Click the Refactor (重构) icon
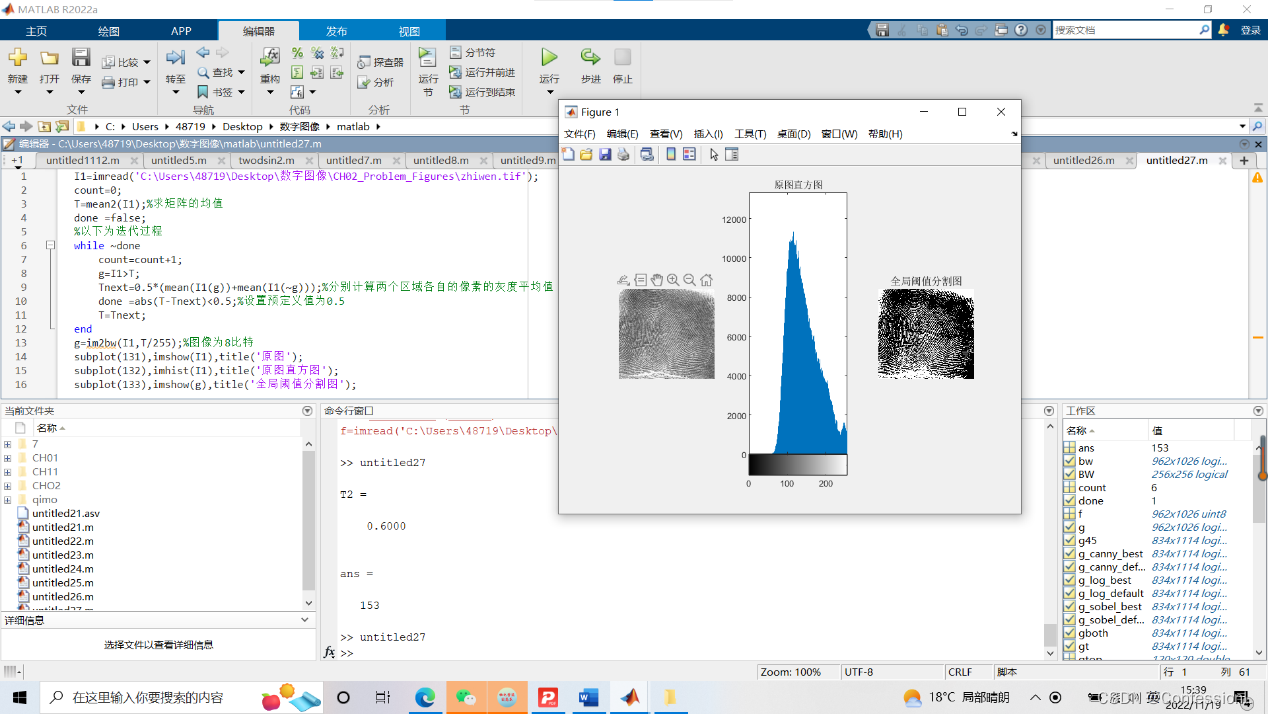The width and height of the screenshot is (1268, 714). (270, 58)
